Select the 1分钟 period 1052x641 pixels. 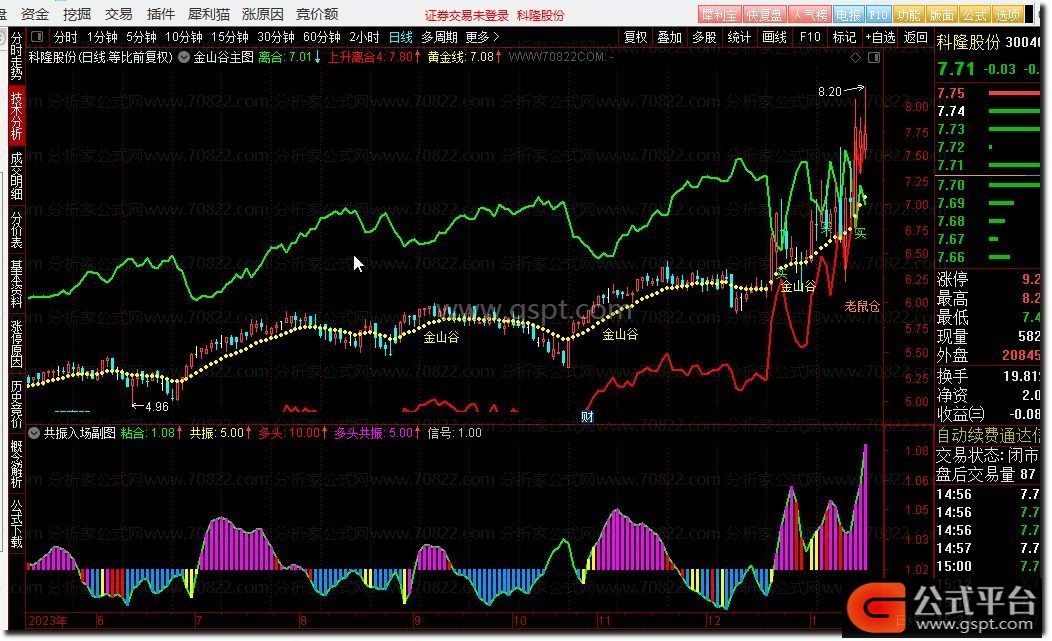102,37
